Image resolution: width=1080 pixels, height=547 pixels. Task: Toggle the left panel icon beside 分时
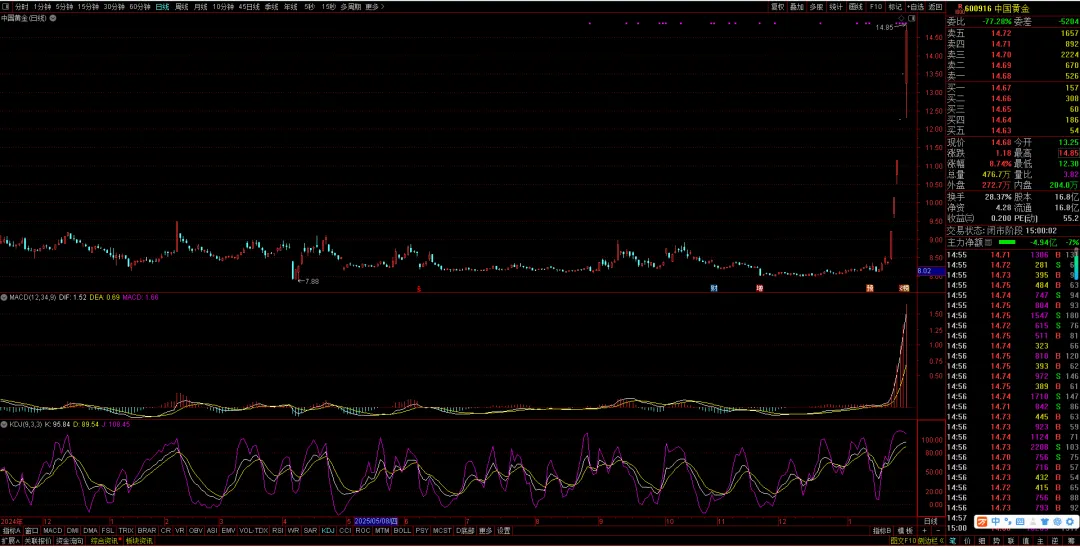(x=7, y=7)
